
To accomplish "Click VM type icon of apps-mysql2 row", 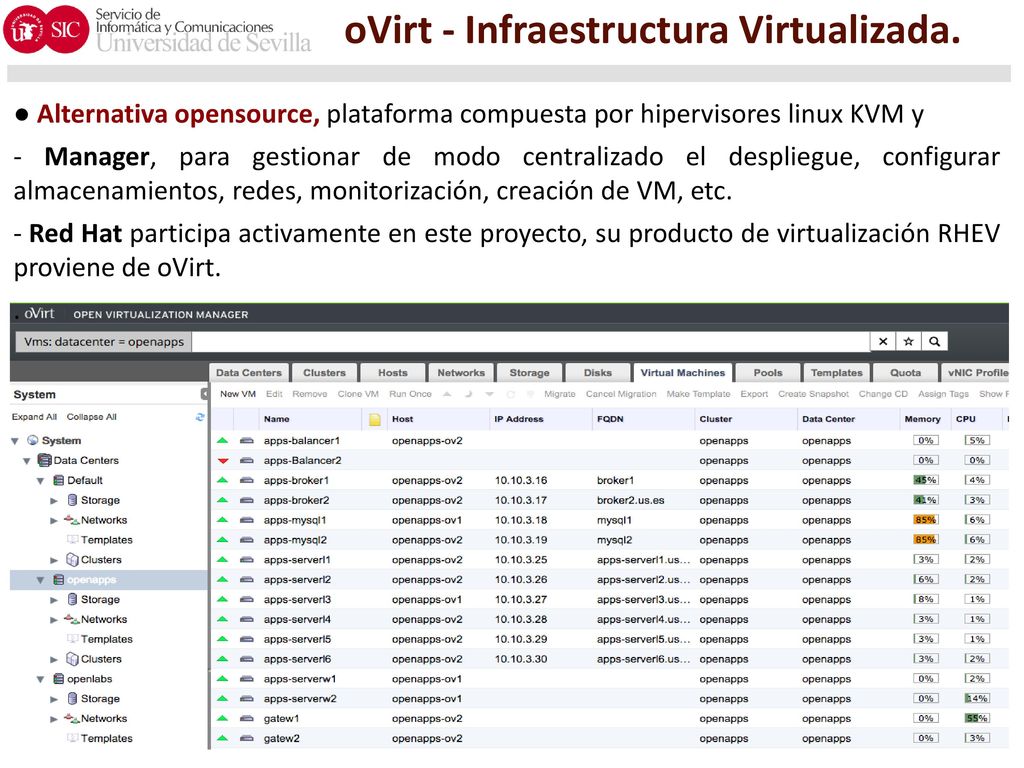I will (246, 540).
